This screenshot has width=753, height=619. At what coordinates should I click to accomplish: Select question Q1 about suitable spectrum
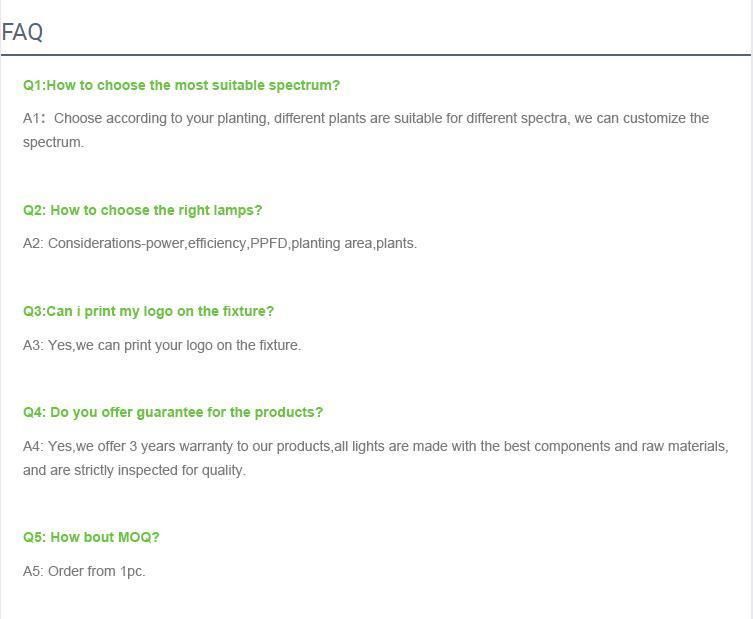[182, 85]
